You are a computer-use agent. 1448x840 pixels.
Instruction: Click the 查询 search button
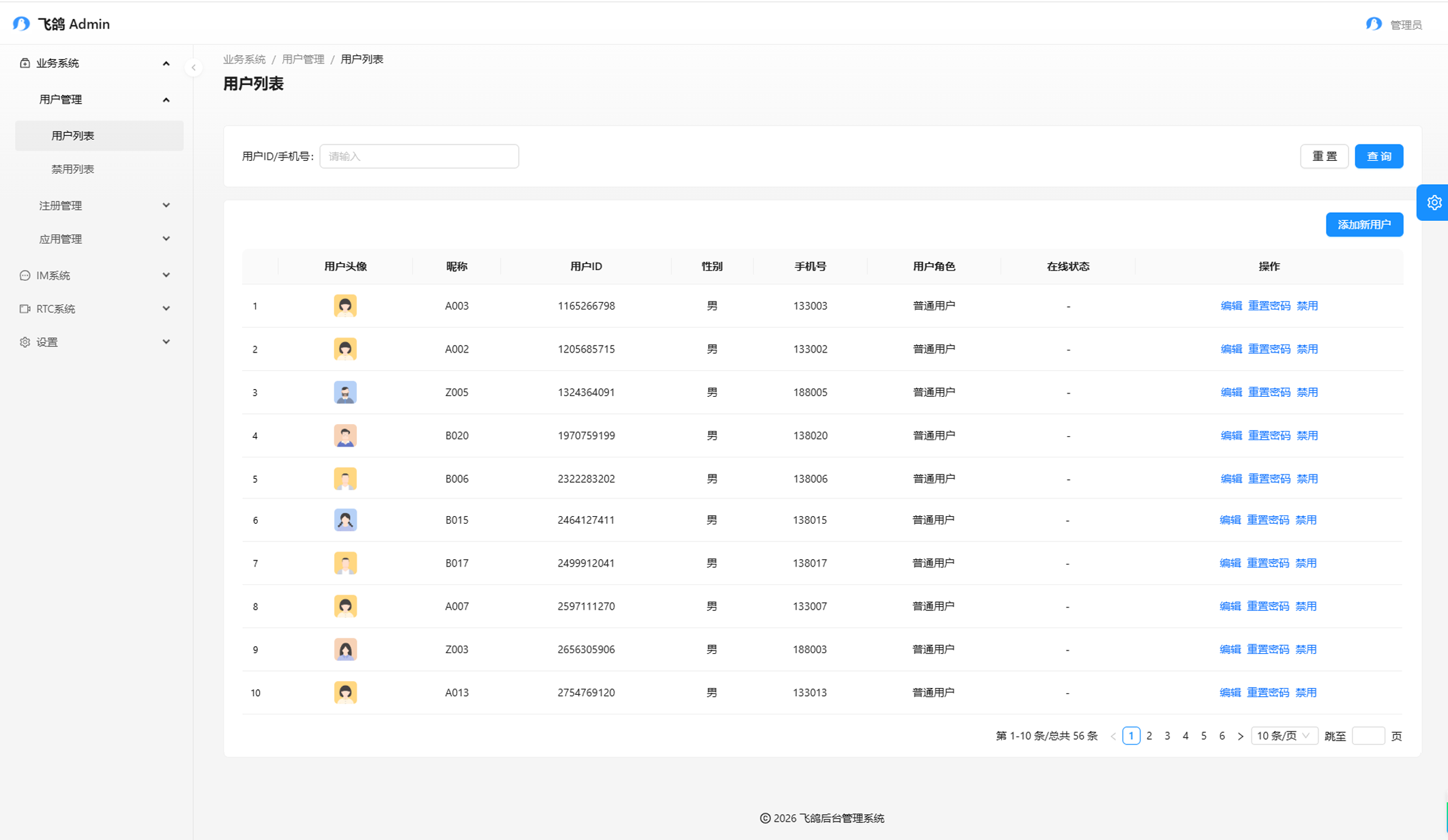tap(1378, 156)
